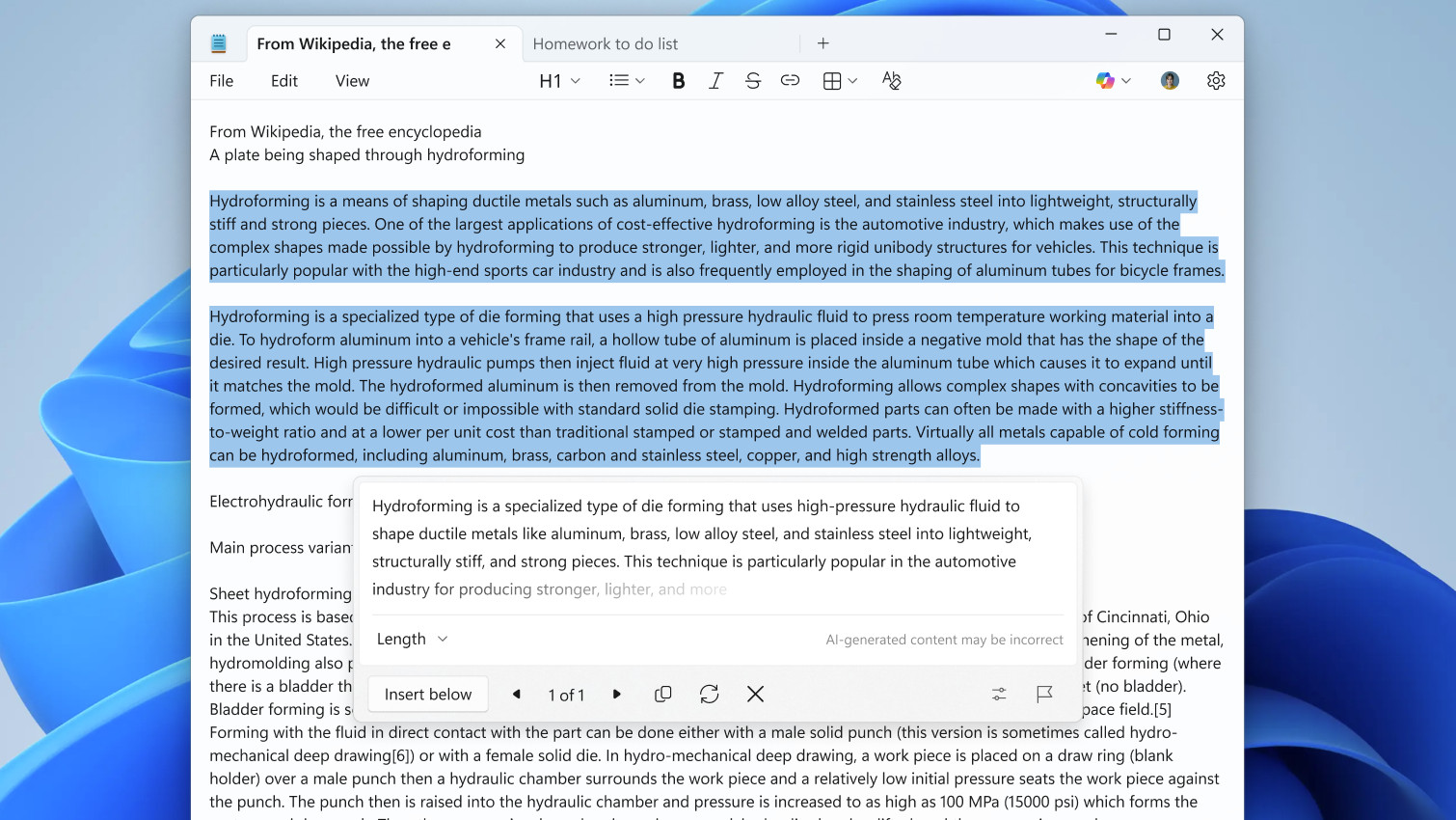Dismiss the rewrite suggestion
This screenshot has height=820, width=1456.
755,694
